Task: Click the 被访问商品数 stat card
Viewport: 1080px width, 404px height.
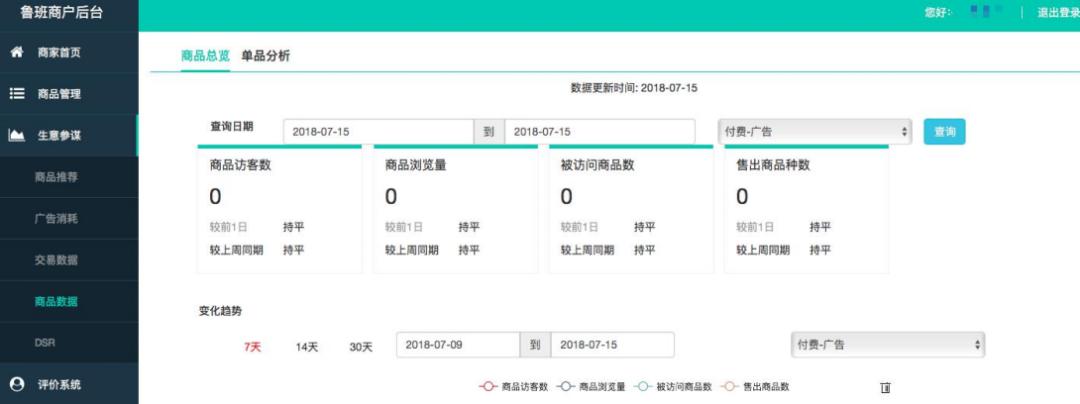Action: tap(631, 209)
